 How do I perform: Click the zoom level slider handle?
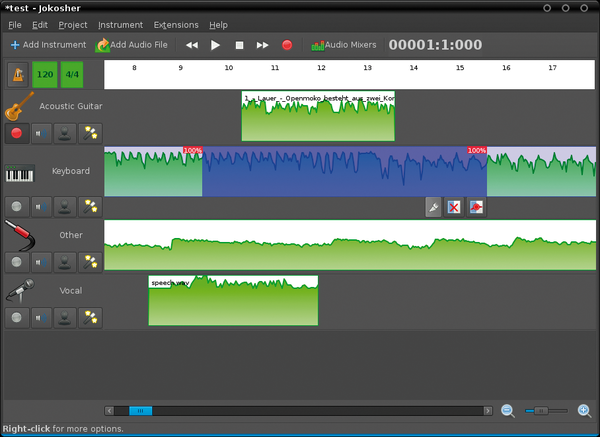541,410
